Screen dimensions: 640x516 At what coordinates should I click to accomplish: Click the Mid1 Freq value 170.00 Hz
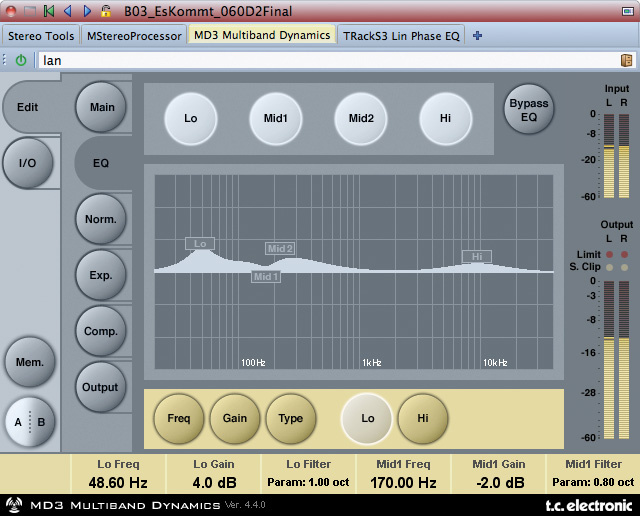(403, 483)
